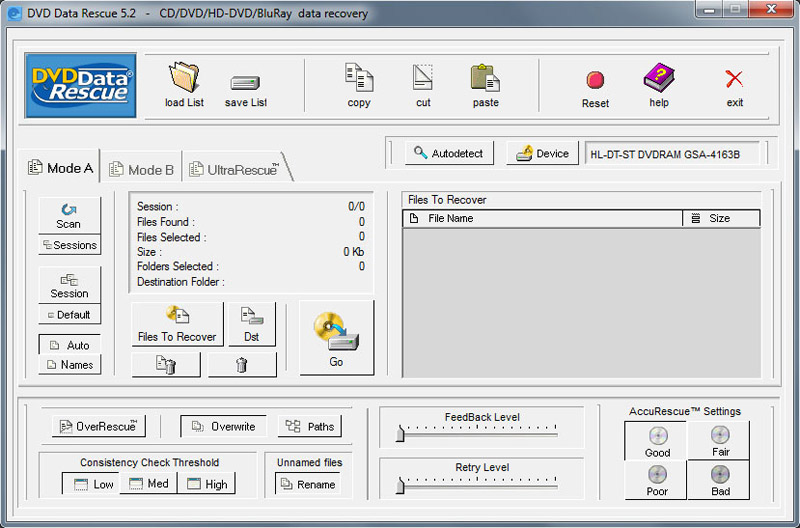Toggle the Paths option
This screenshot has height=528, width=800.
(x=310, y=426)
